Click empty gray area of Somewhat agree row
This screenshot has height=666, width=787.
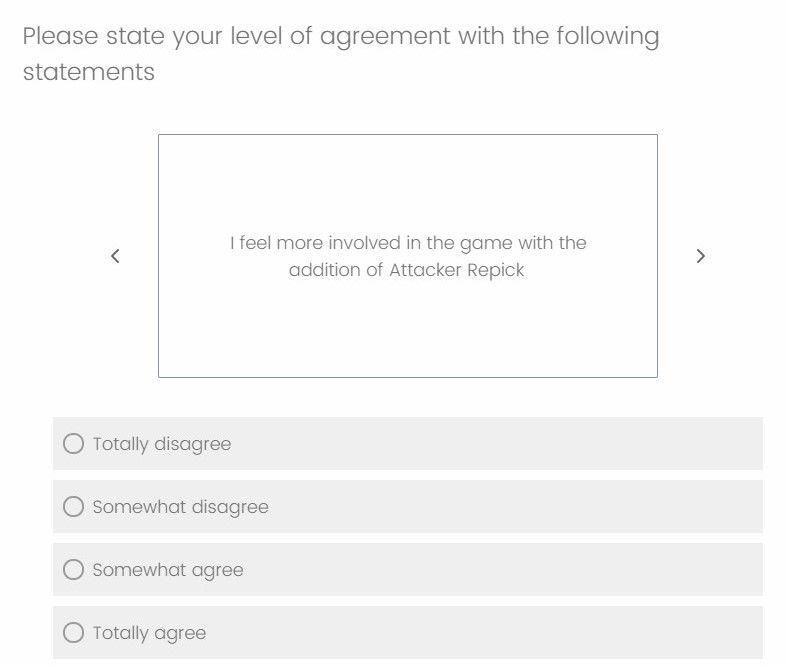tap(503, 570)
